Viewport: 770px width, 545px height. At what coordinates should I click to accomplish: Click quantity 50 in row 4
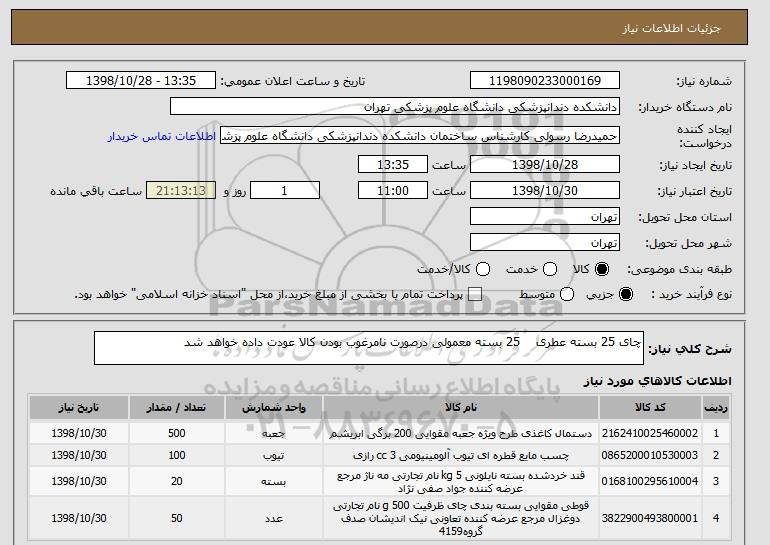[177, 518]
